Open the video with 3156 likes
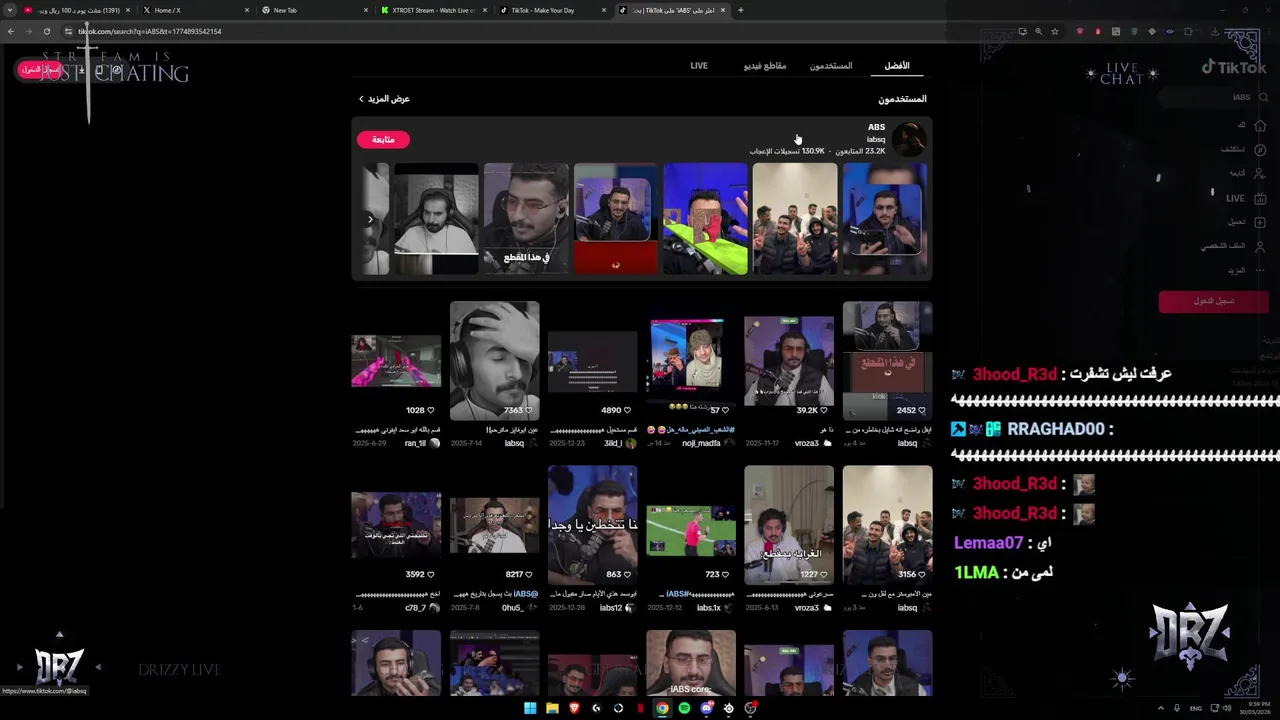The width and height of the screenshot is (1280, 720). [x=887, y=525]
